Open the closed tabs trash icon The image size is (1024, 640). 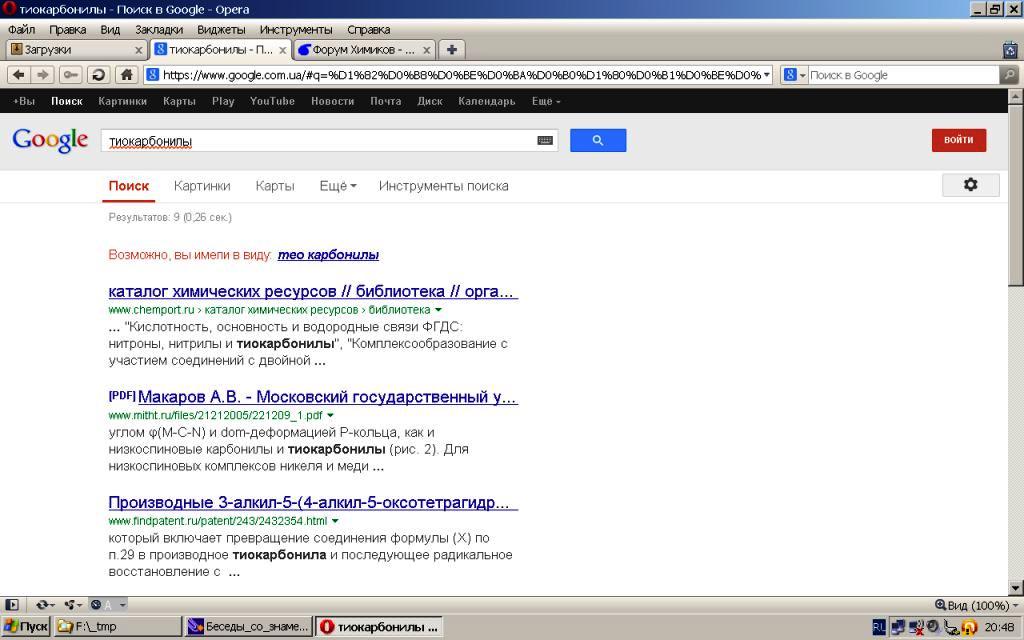(1009, 49)
